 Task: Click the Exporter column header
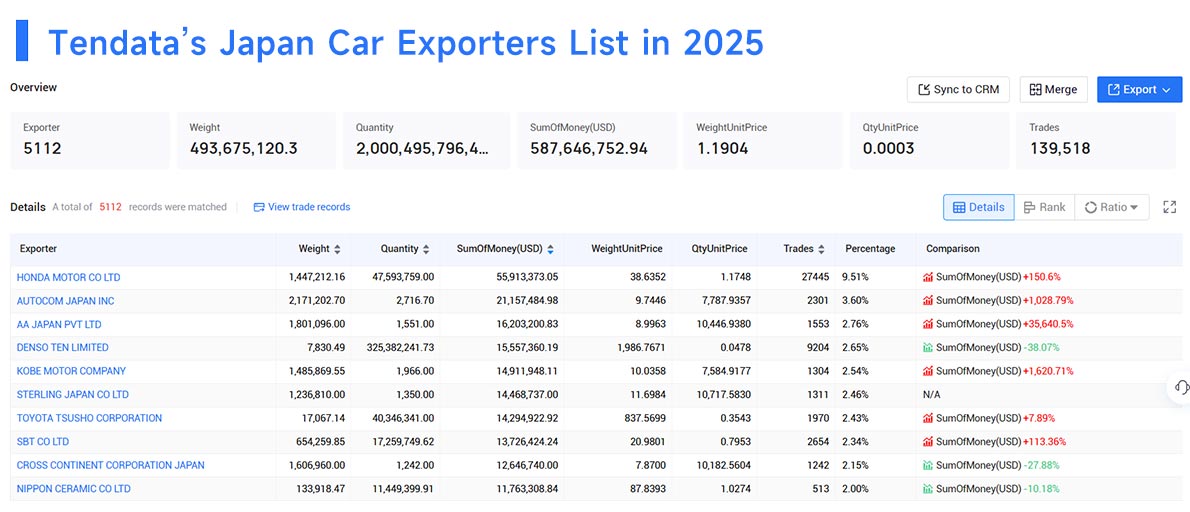(38, 249)
